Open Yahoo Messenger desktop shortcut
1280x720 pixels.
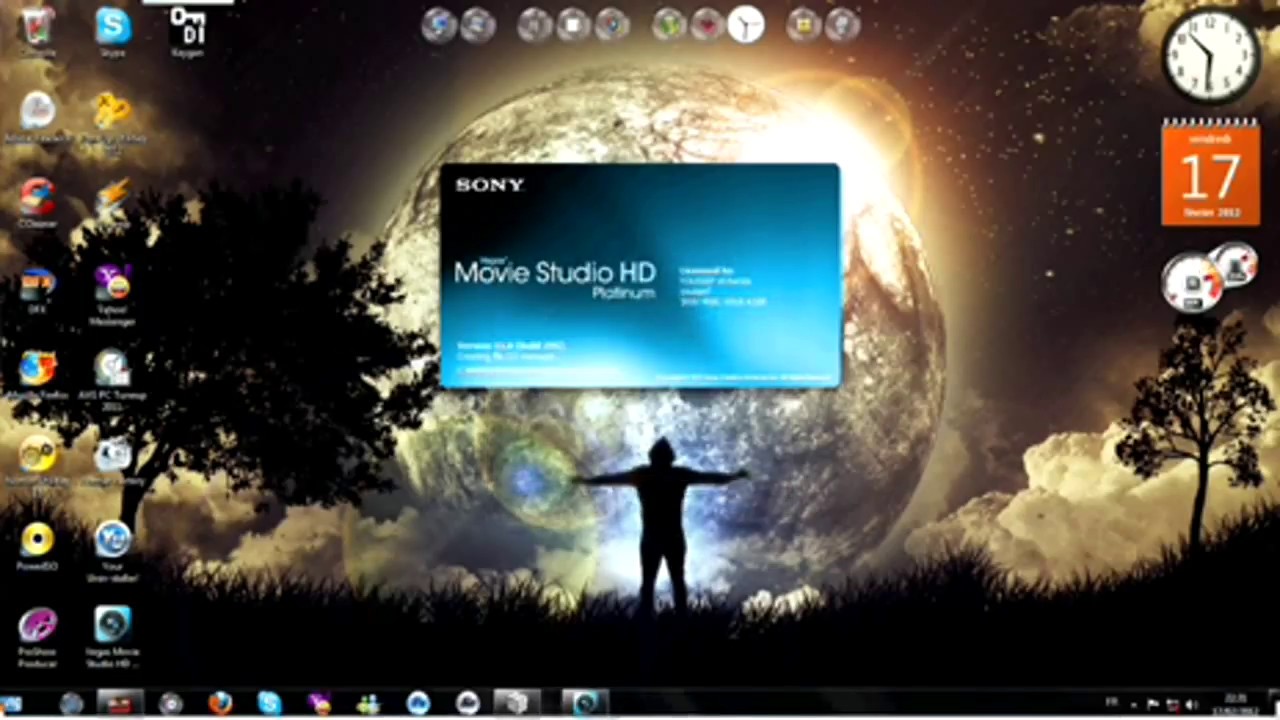[112, 295]
